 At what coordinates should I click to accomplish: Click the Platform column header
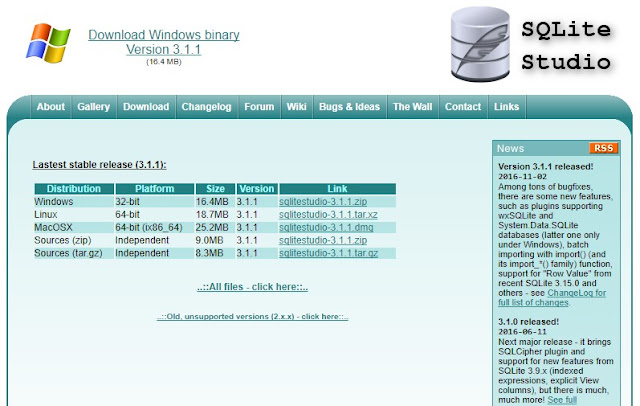[154, 189]
